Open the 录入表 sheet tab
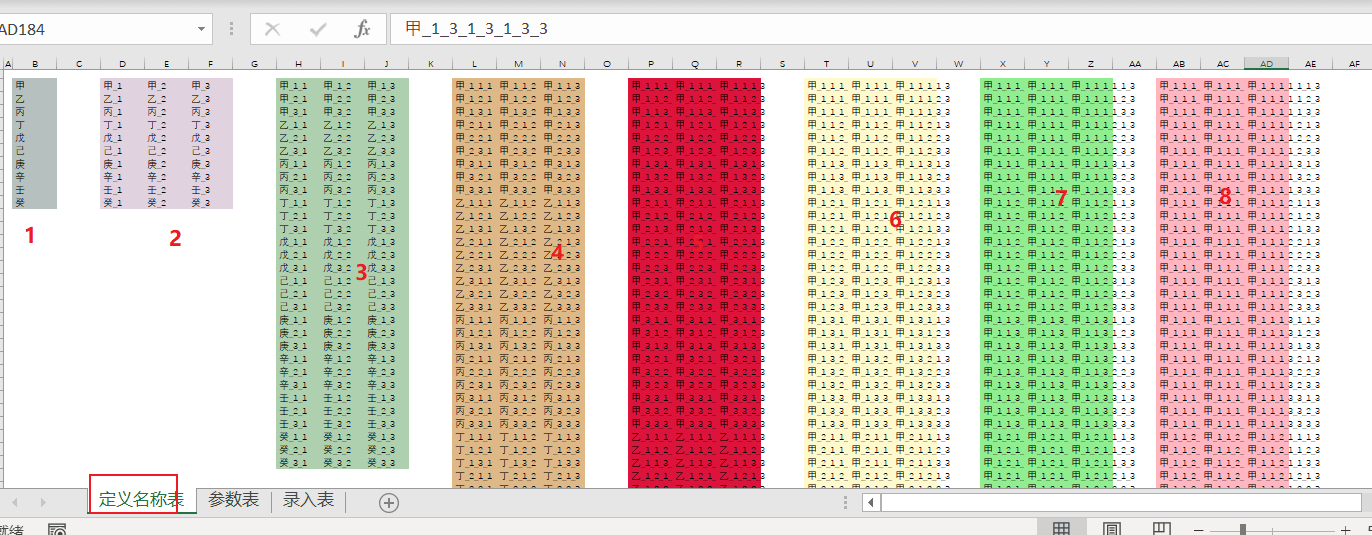The height and width of the screenshot is (535, 1372). pos(309,500)
